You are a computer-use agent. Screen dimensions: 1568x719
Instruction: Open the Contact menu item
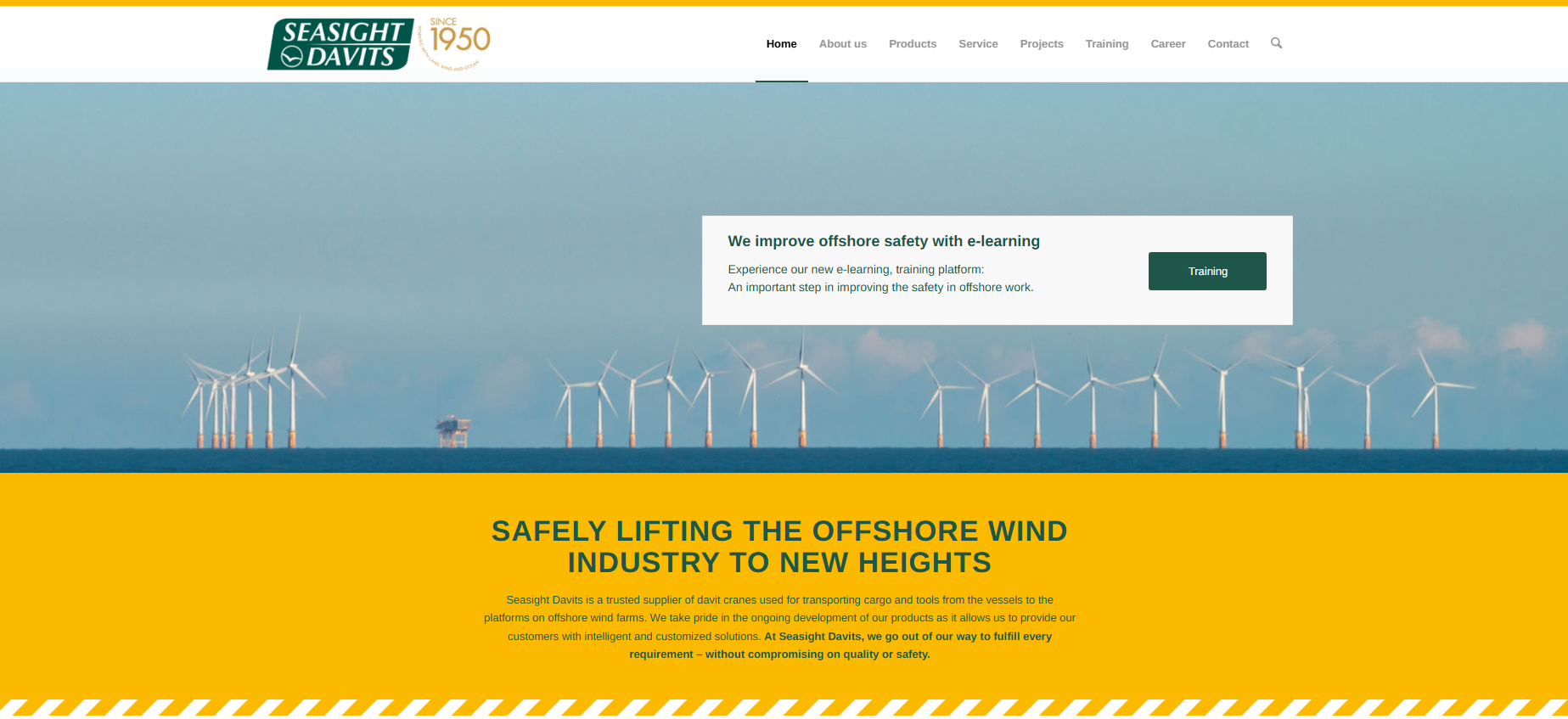pyautogui.click(x=1228, y=44)
